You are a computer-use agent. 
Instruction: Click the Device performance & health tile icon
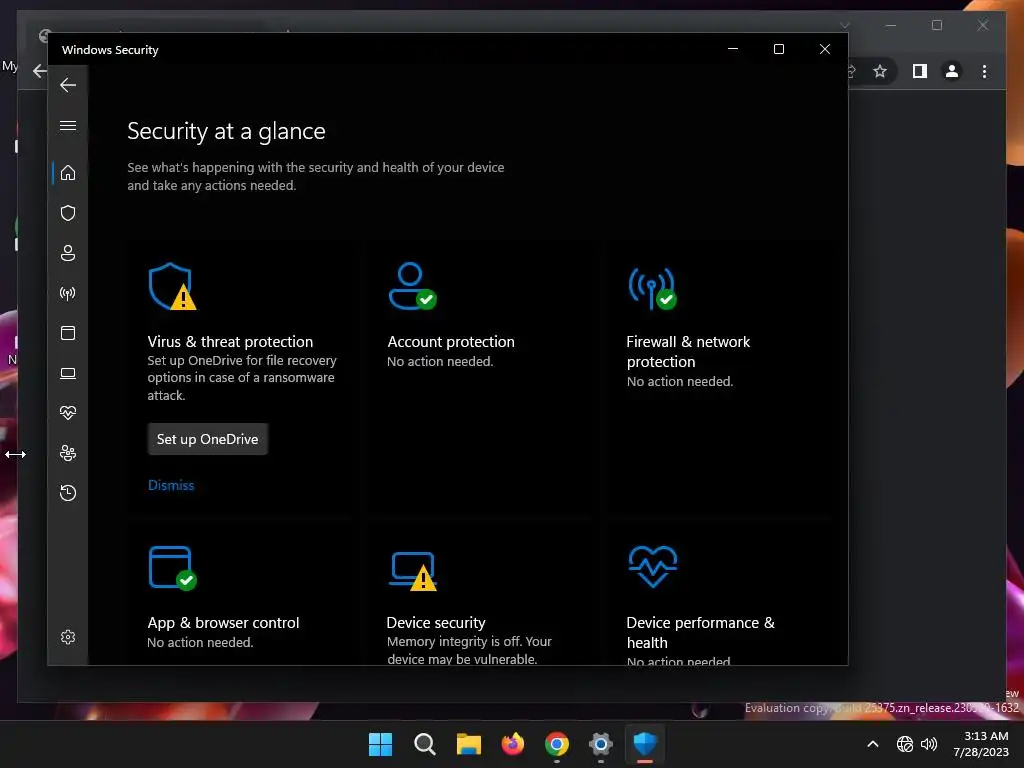pyautogui.click(x=652, y=567)
